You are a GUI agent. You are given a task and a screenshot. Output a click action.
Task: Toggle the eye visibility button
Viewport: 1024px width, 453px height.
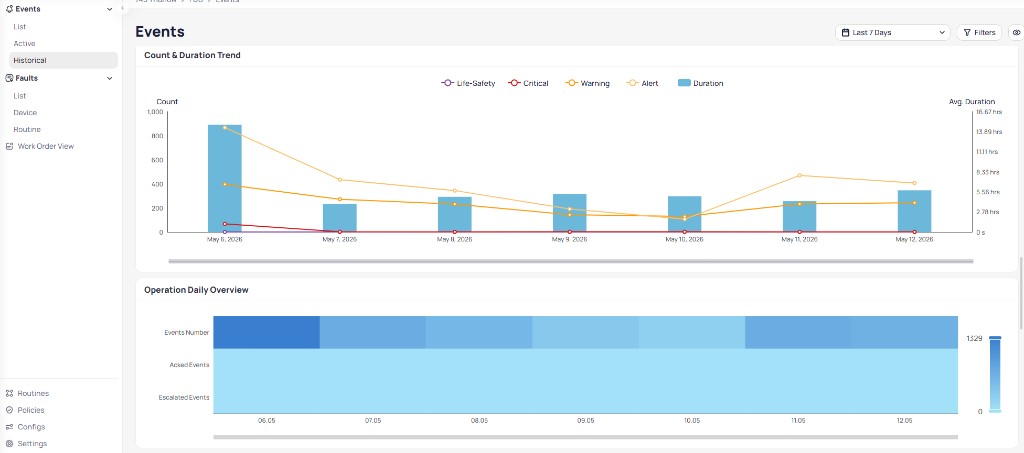tap(1017, 33)
